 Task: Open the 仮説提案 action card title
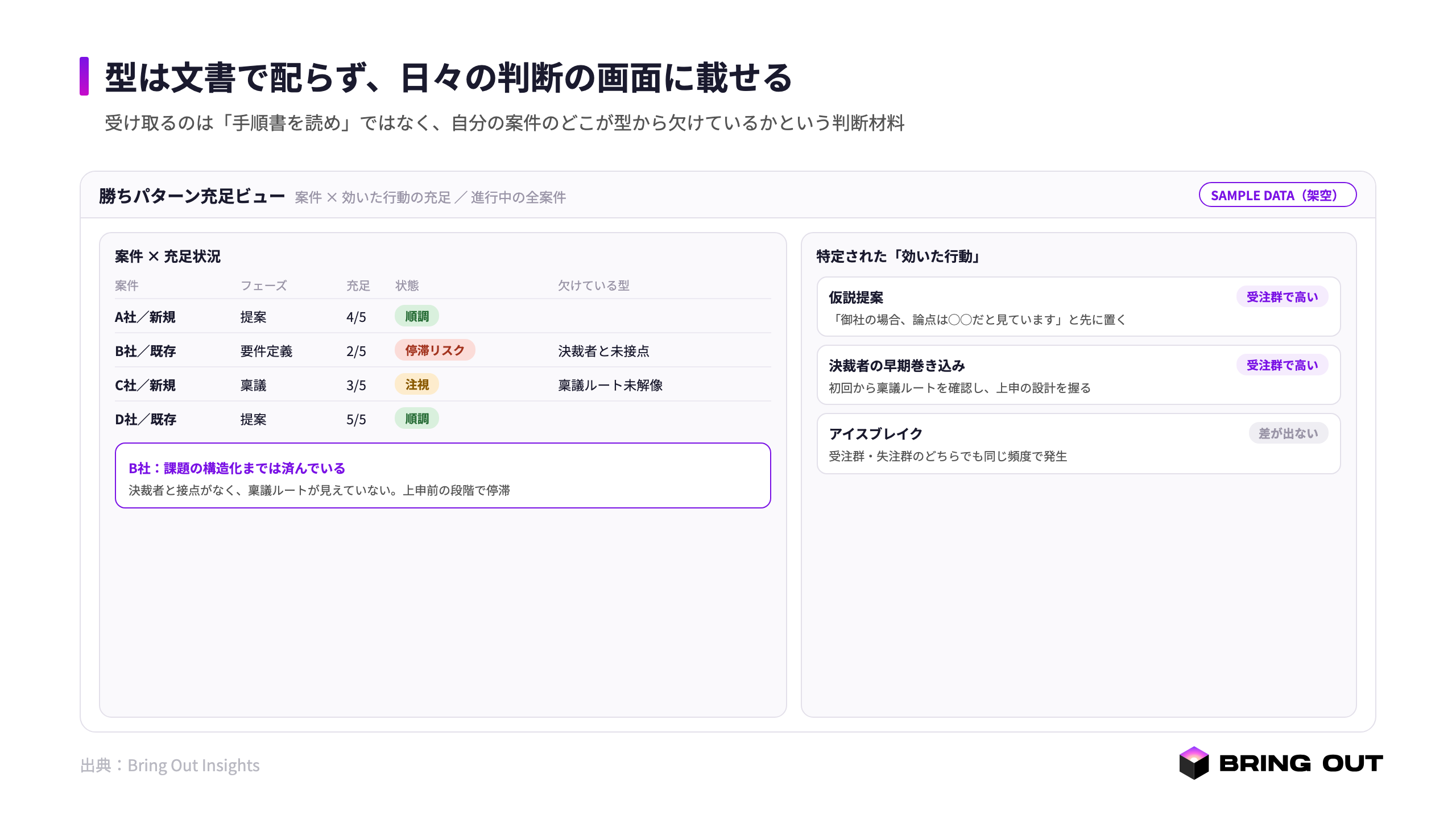coord(856,297)
